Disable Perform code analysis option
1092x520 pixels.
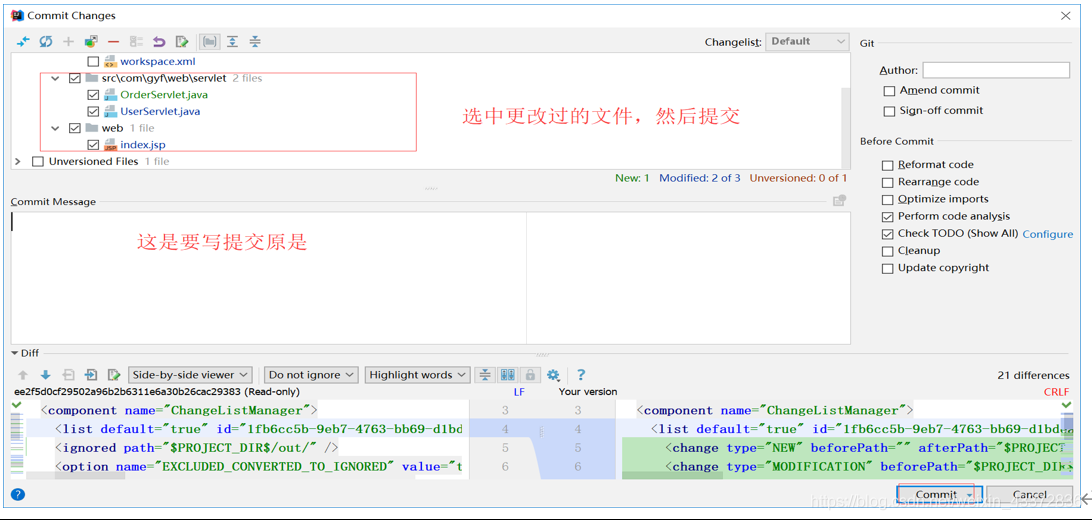point(887,217)
